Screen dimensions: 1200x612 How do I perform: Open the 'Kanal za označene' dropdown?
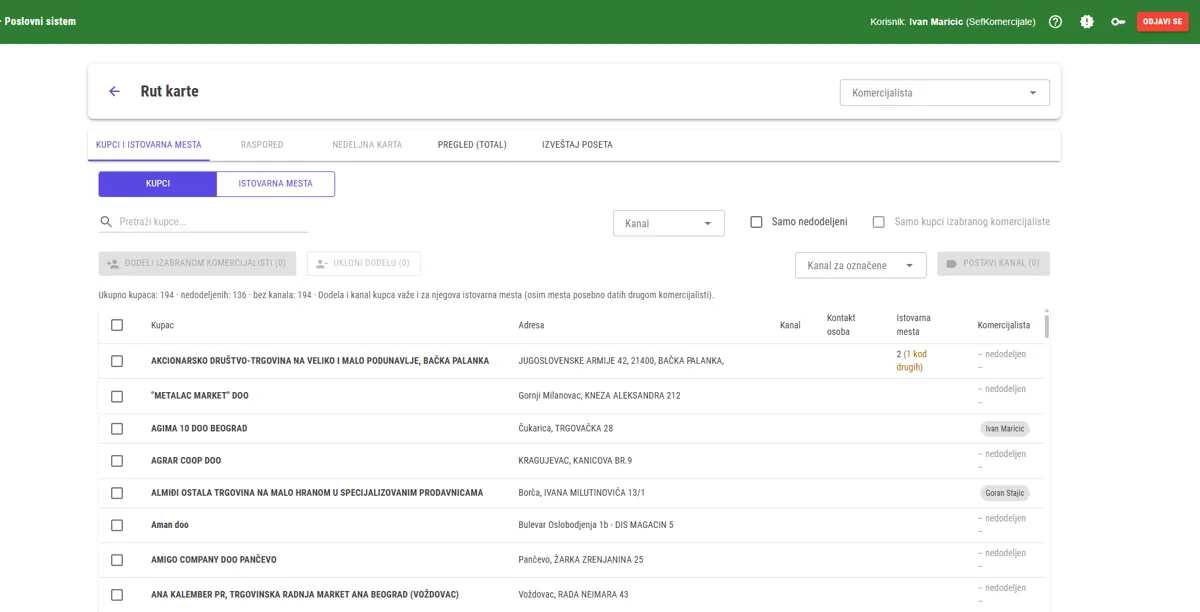coord(861,266)
